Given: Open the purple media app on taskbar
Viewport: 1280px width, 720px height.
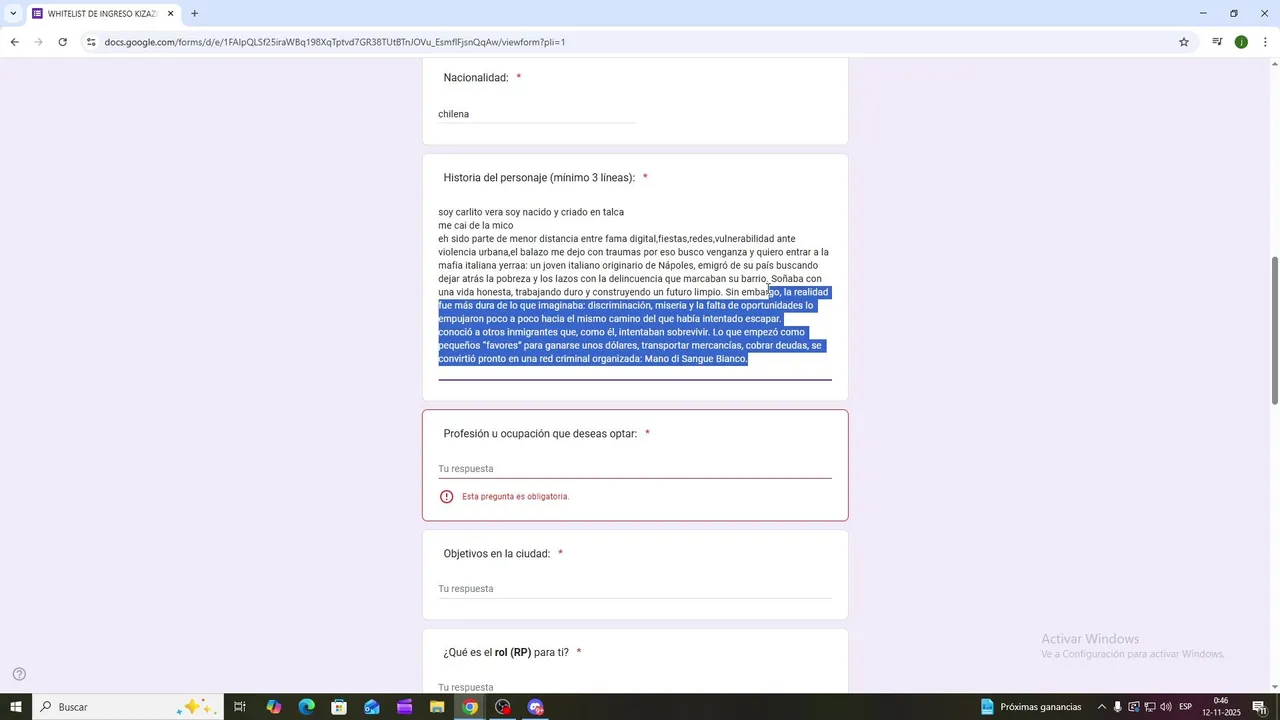Looking at the screenshot, I should (x=404, y=707).
